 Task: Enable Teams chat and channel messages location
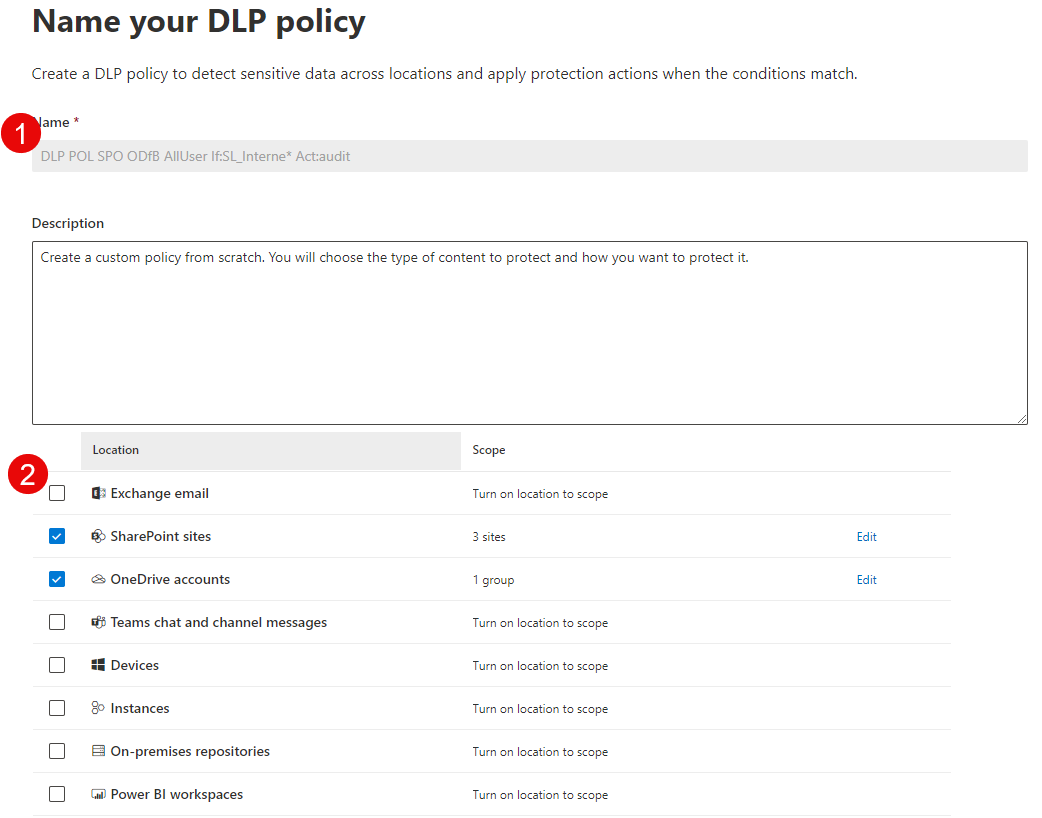[57, 622]
